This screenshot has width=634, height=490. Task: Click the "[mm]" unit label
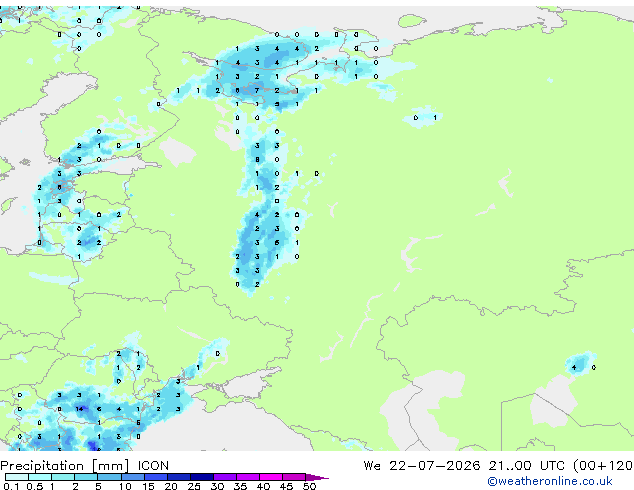[110, 466]
